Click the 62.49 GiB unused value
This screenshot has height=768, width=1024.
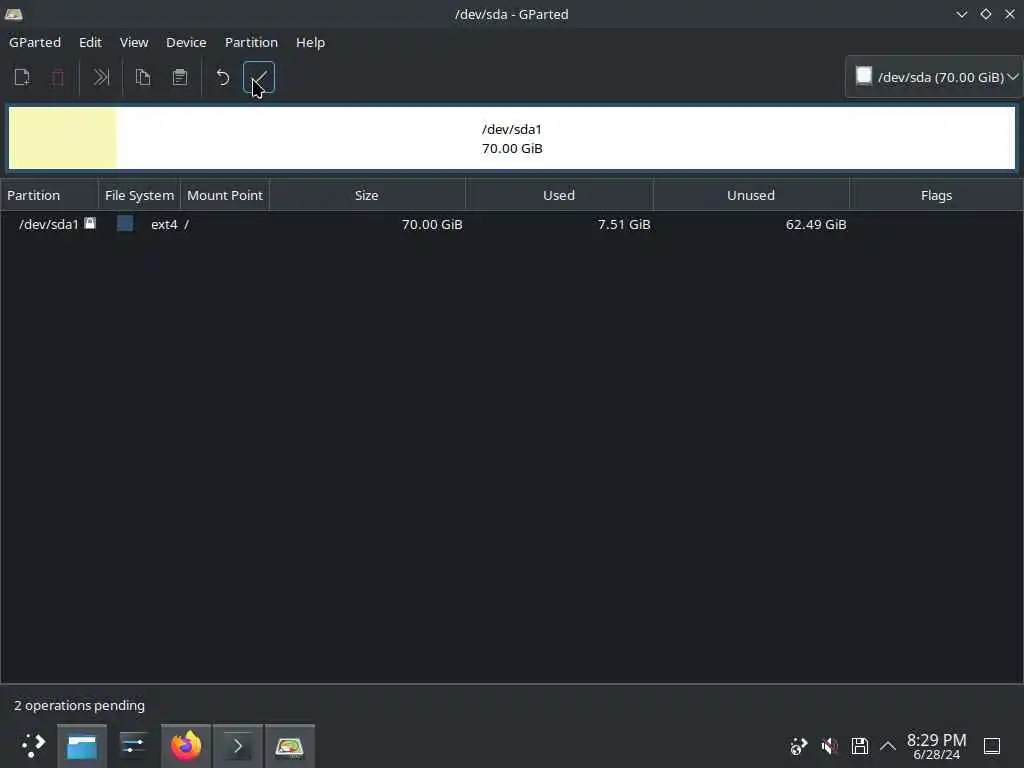coord(816,224)
